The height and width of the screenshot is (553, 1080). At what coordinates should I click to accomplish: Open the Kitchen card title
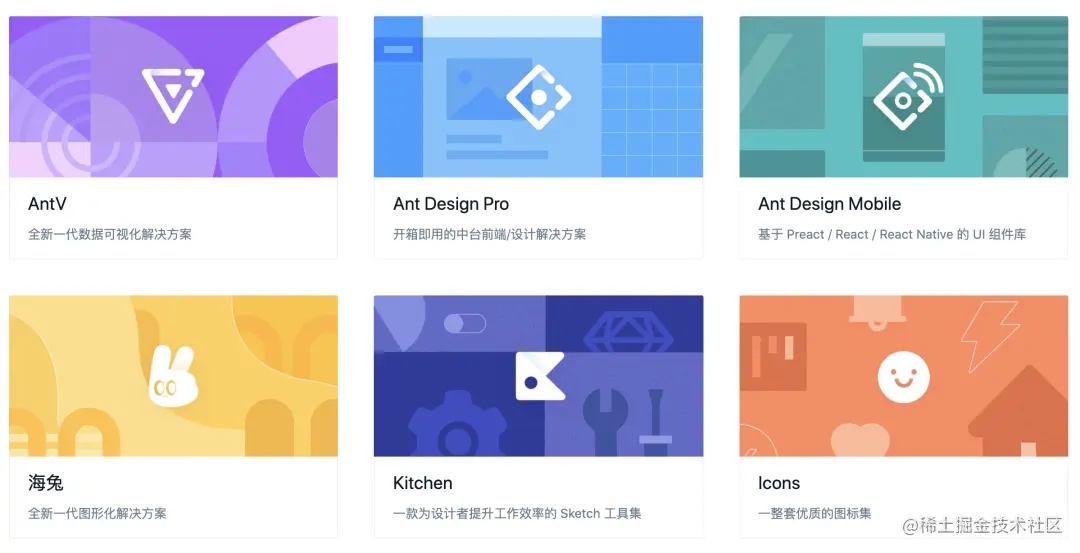(x=423, y=483)
